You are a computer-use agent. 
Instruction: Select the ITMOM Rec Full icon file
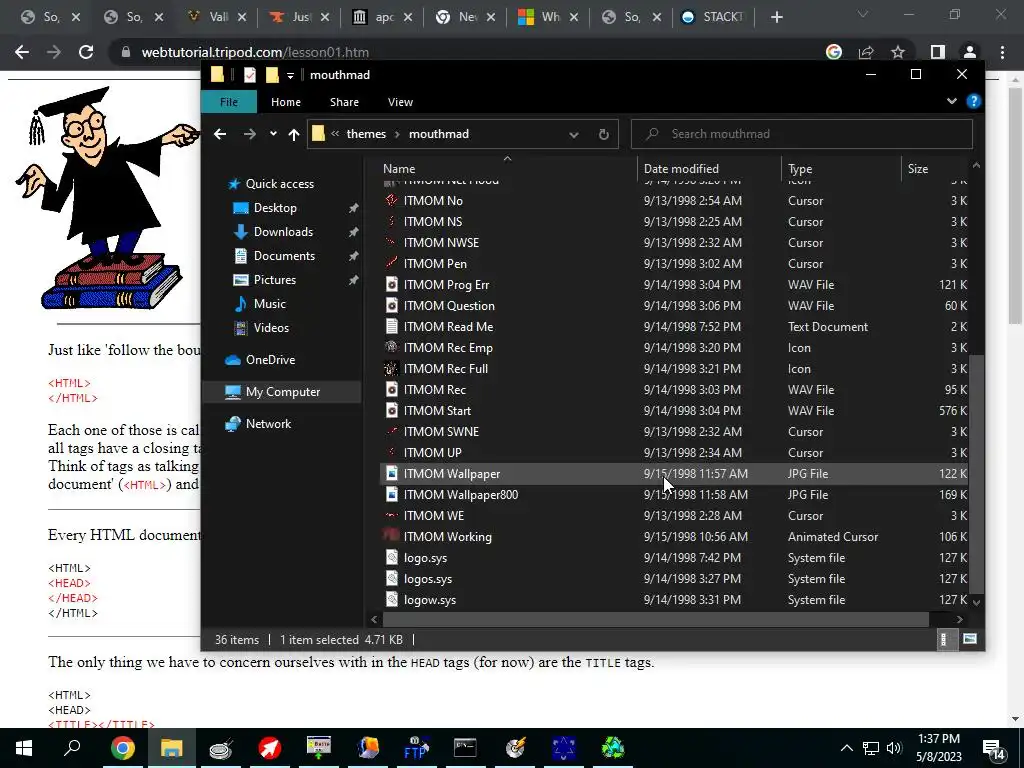(x=673, y=368)
